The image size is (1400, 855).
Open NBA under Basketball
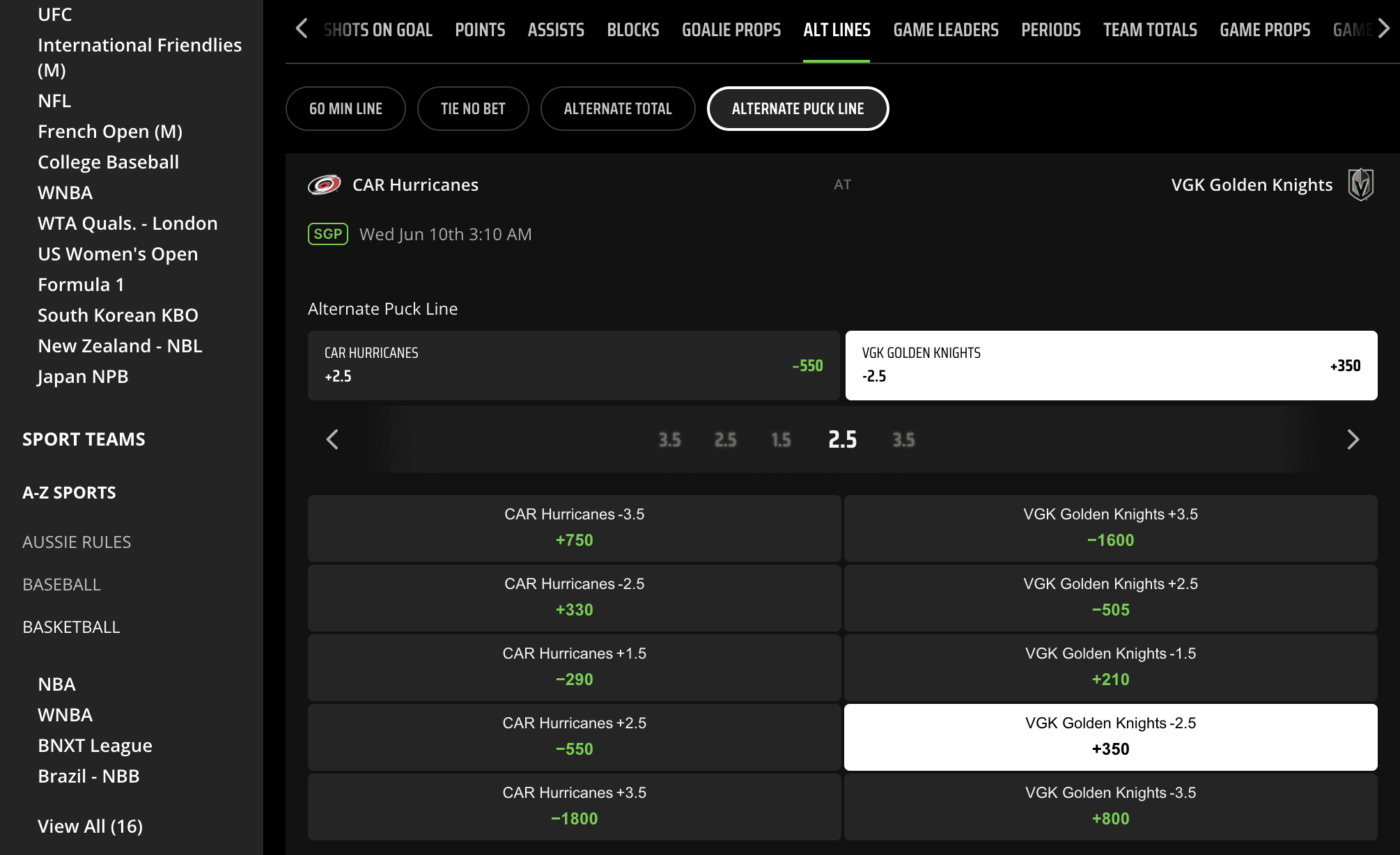[56, 684]
